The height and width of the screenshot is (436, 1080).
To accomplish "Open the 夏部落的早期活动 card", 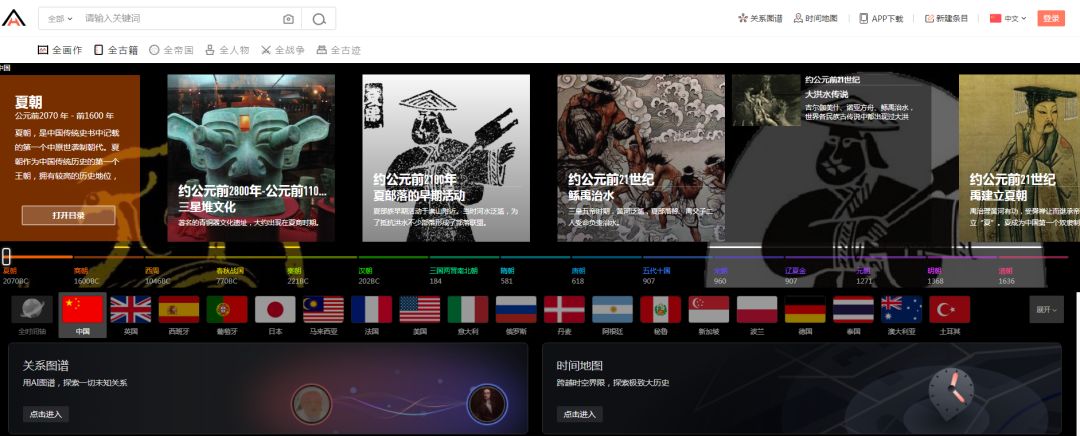I will (x=446, y=158).
